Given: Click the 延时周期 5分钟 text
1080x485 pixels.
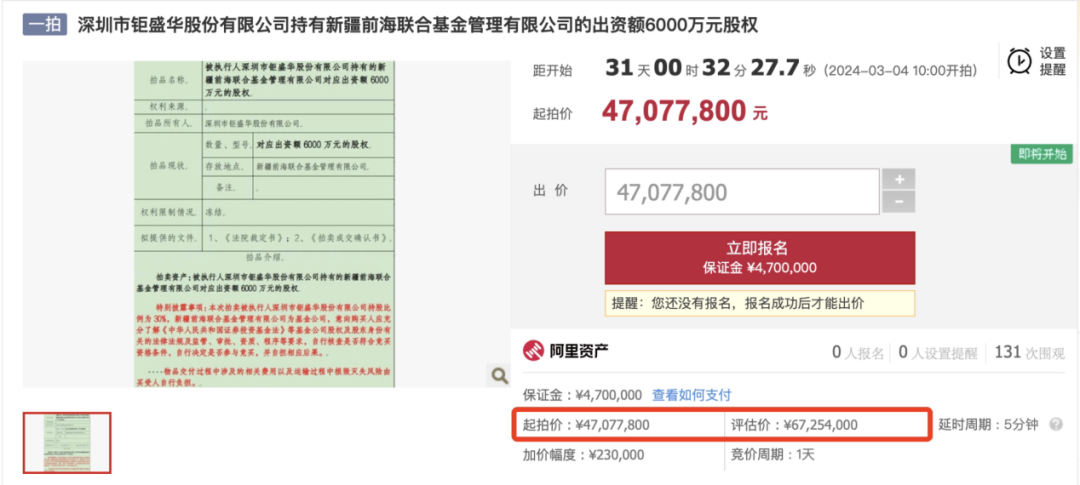Looking at the screenshot, I should [988, 425].
